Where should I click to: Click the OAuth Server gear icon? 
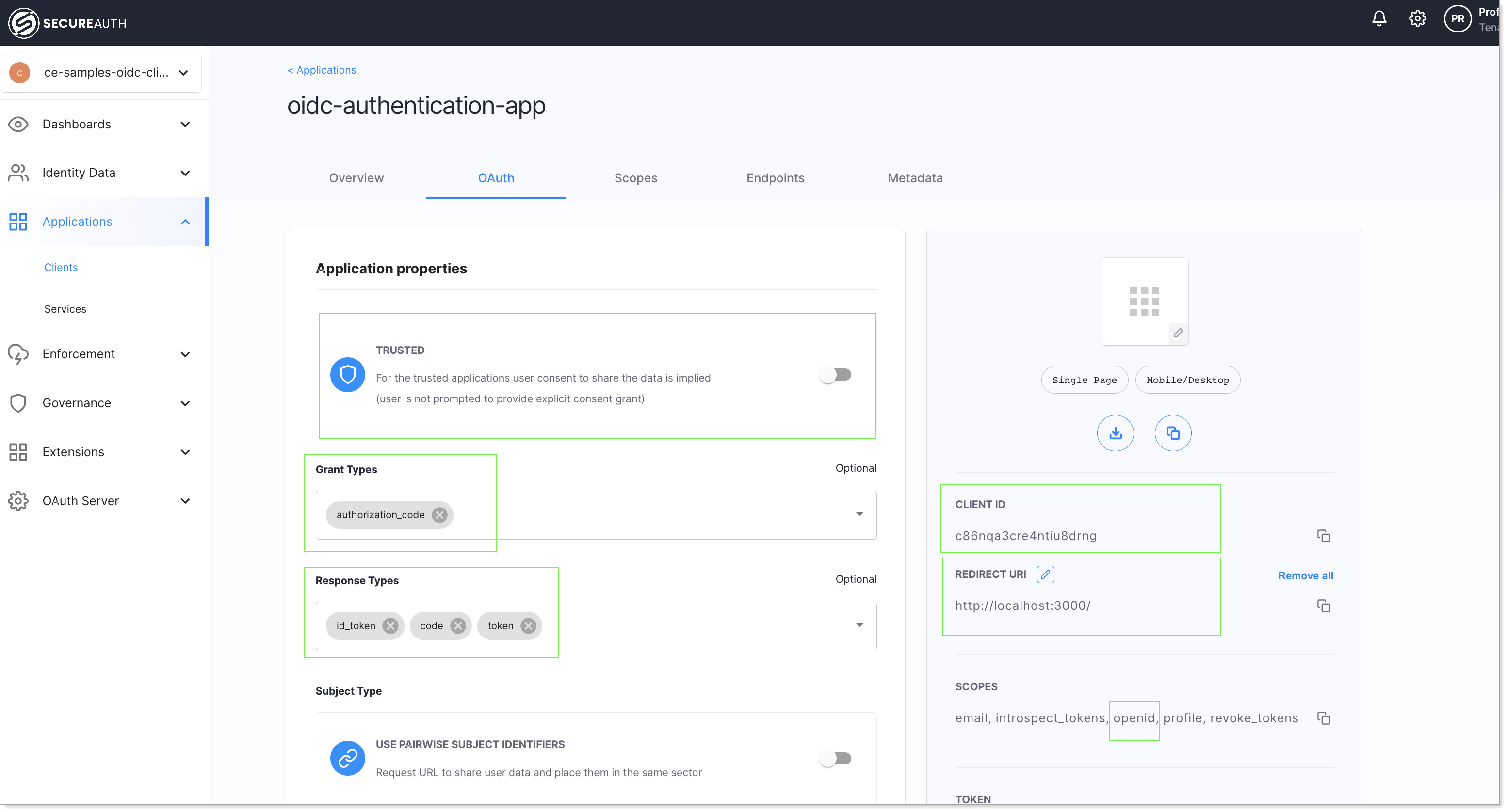pos(18,501)
